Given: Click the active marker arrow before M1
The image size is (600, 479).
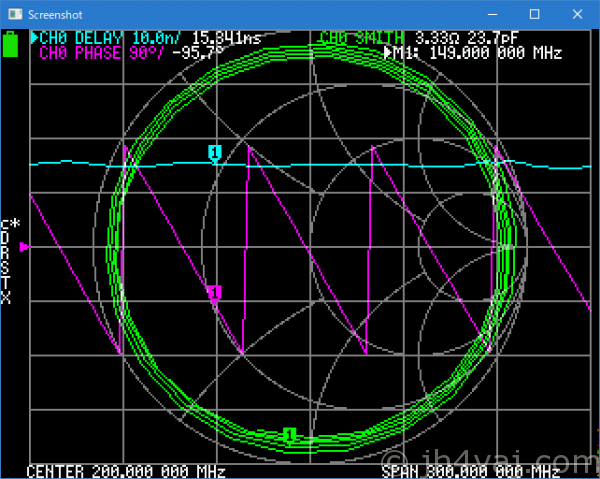Looking at the screenshot, I should point(389,53).
